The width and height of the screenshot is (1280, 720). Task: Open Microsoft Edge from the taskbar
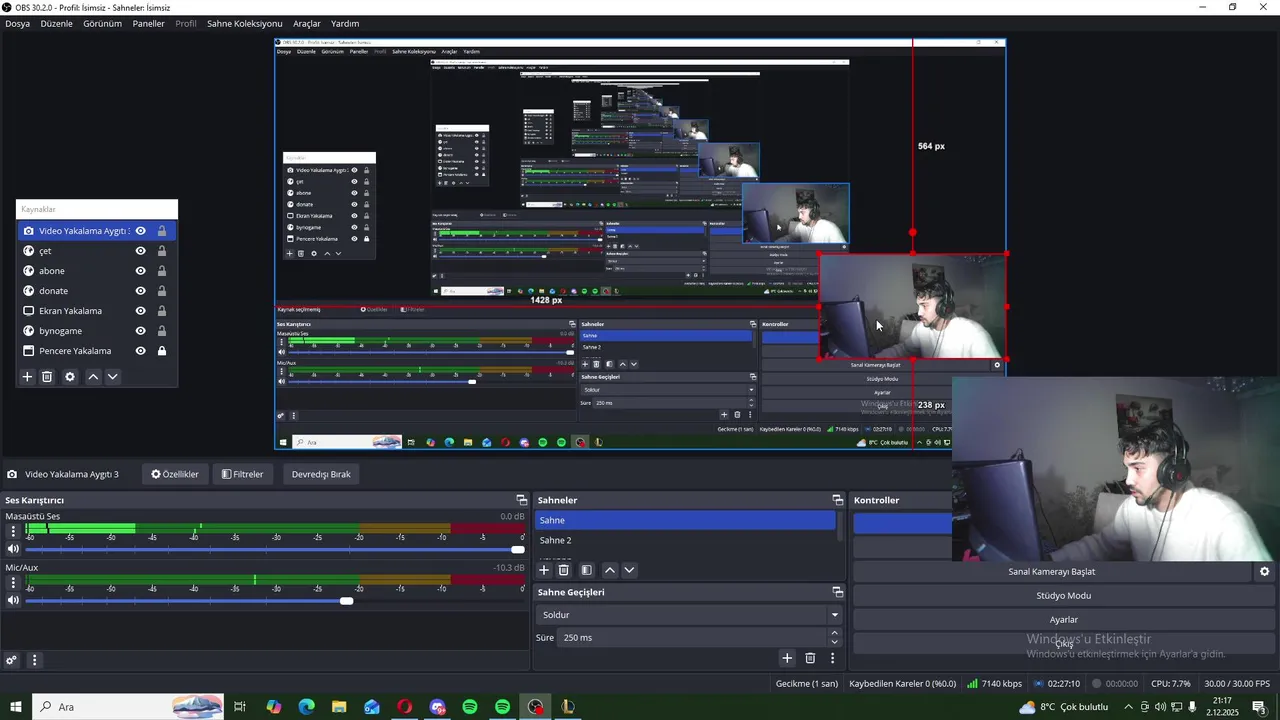click(307, 707)
